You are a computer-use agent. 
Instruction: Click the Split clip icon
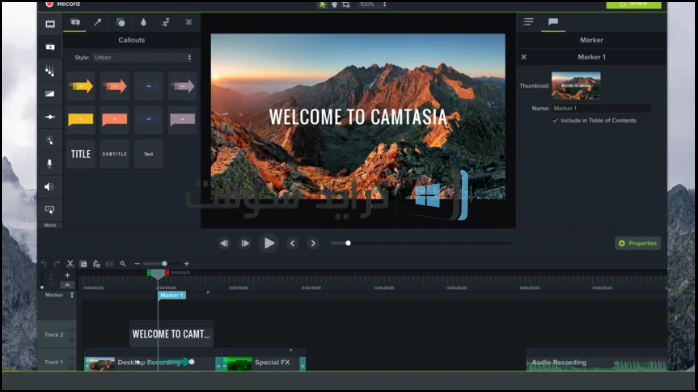pyautogui.click(x=110, y=264)
